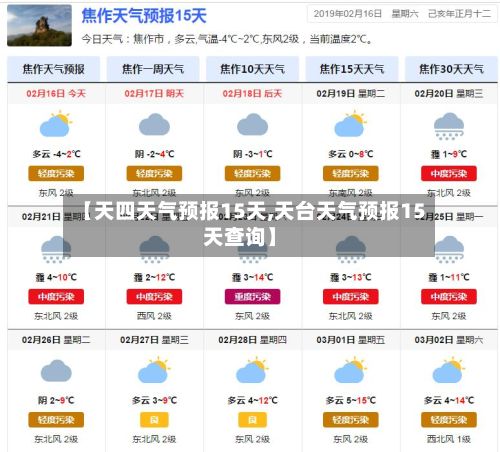Switch to the 焦作30天天气 tab
The image size is (500, 452).
point(451,69)
